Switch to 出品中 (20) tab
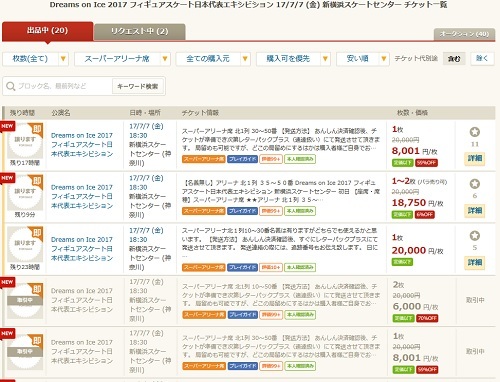The image size is (500, 382). [47, 31]
